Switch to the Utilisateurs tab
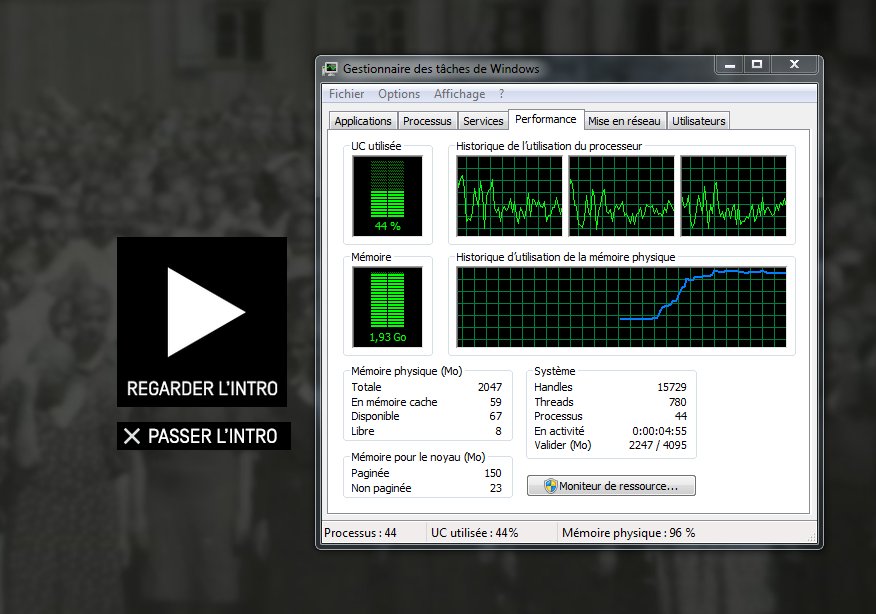Image resolution: width=876 pixels, height=614 pixels. click(x=698, y=121)
